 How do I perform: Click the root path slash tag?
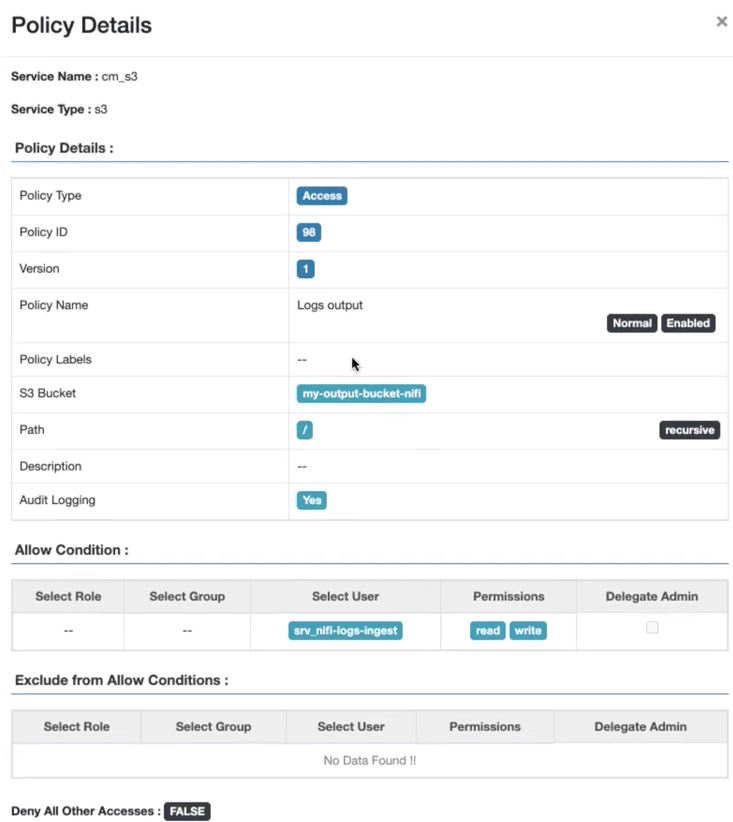tap(305, 430)
